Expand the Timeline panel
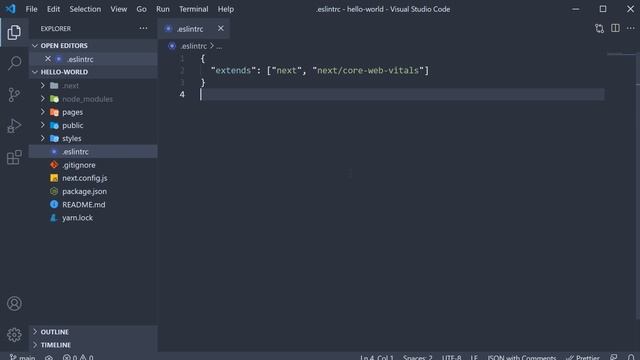 coord(93,345)
